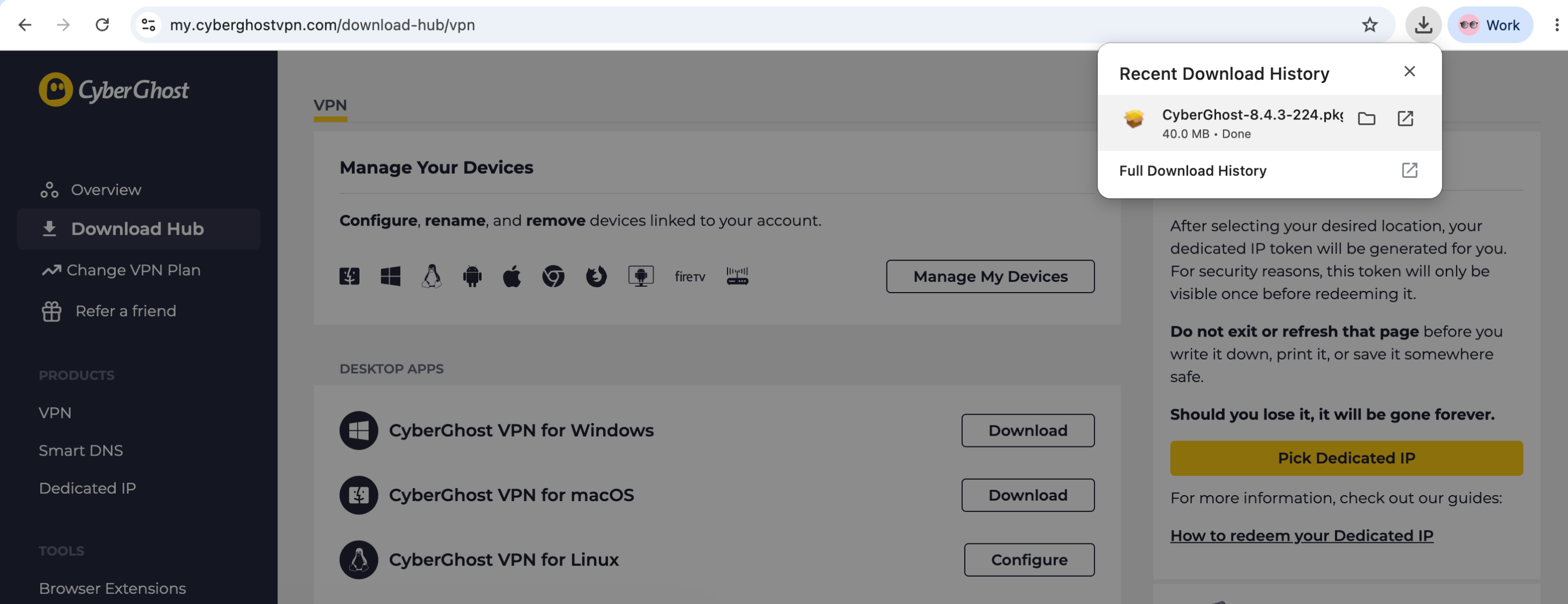
Task: Open Browser Extensions under Tools
Action: (112, 589)
